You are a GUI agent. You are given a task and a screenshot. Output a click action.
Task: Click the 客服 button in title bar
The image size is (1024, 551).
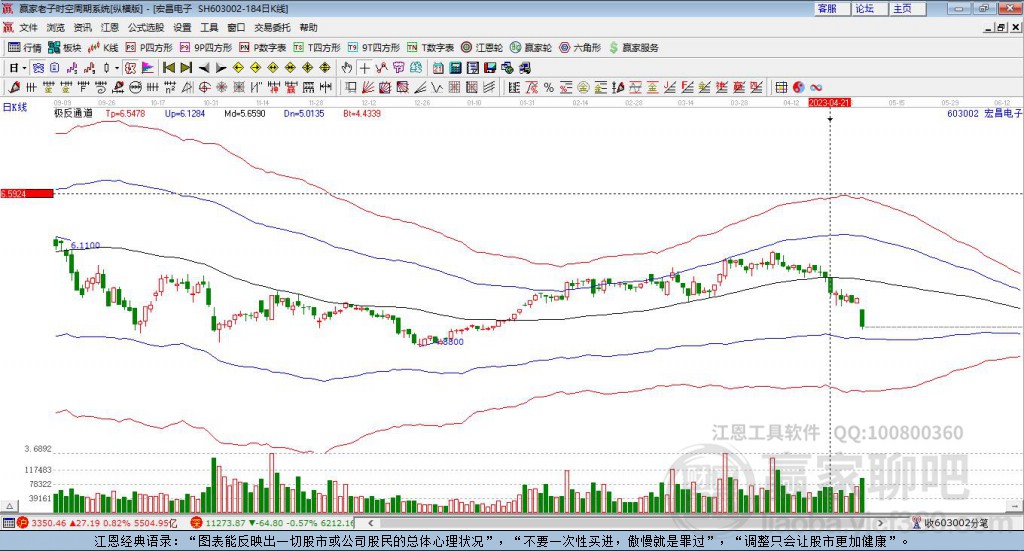coord(832,8)
